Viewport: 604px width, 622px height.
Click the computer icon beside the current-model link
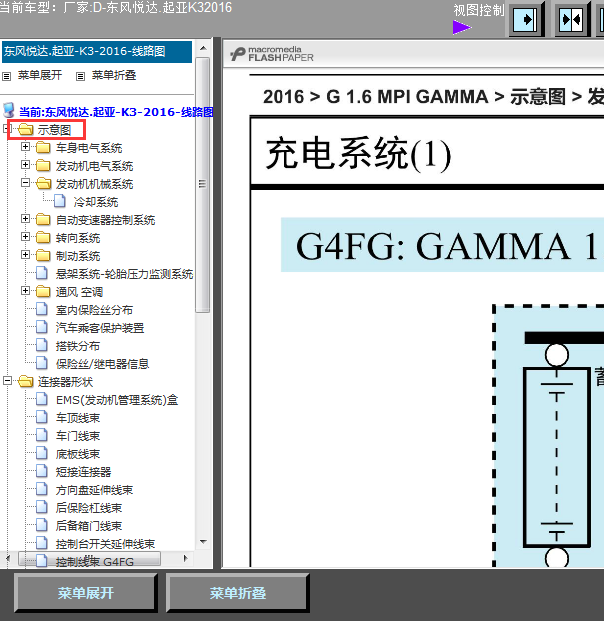9,111
